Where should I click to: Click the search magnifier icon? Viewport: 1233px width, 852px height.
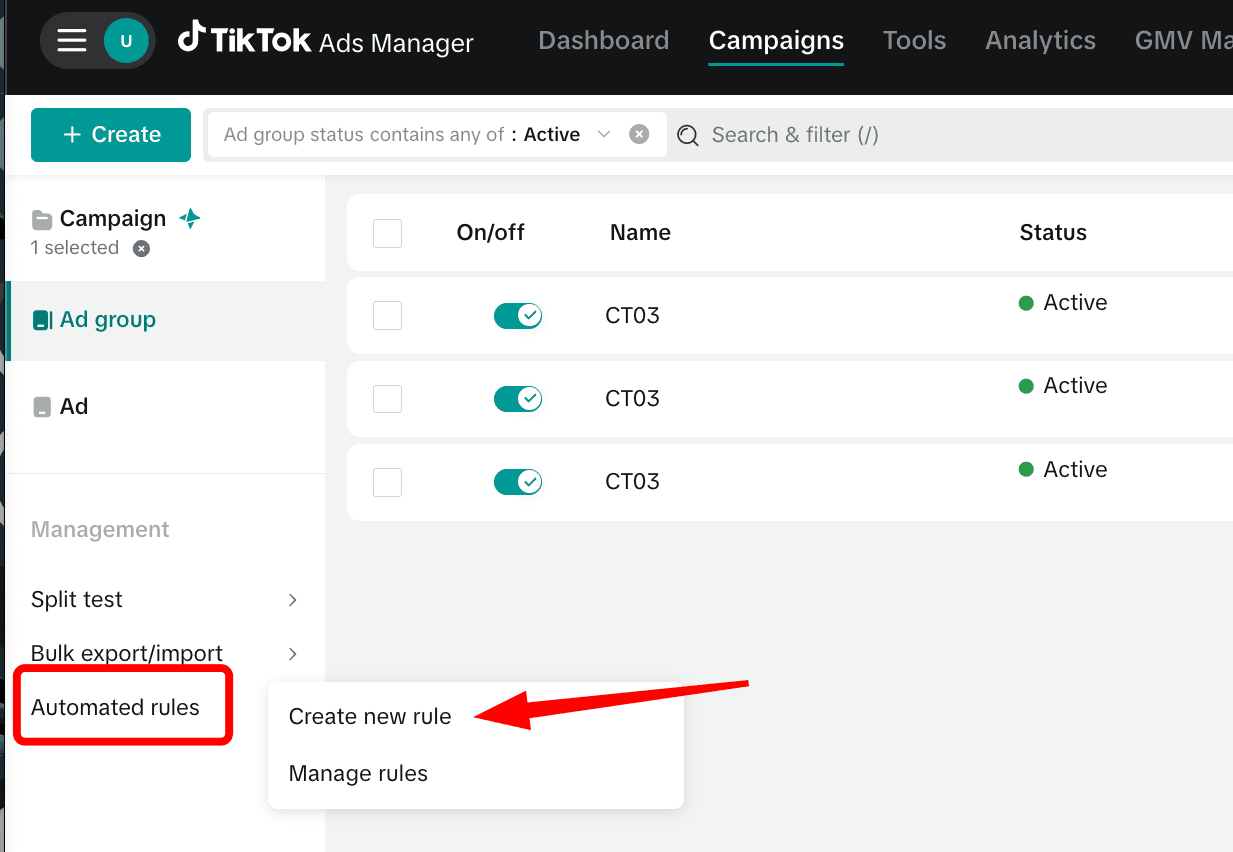[687, 134]
